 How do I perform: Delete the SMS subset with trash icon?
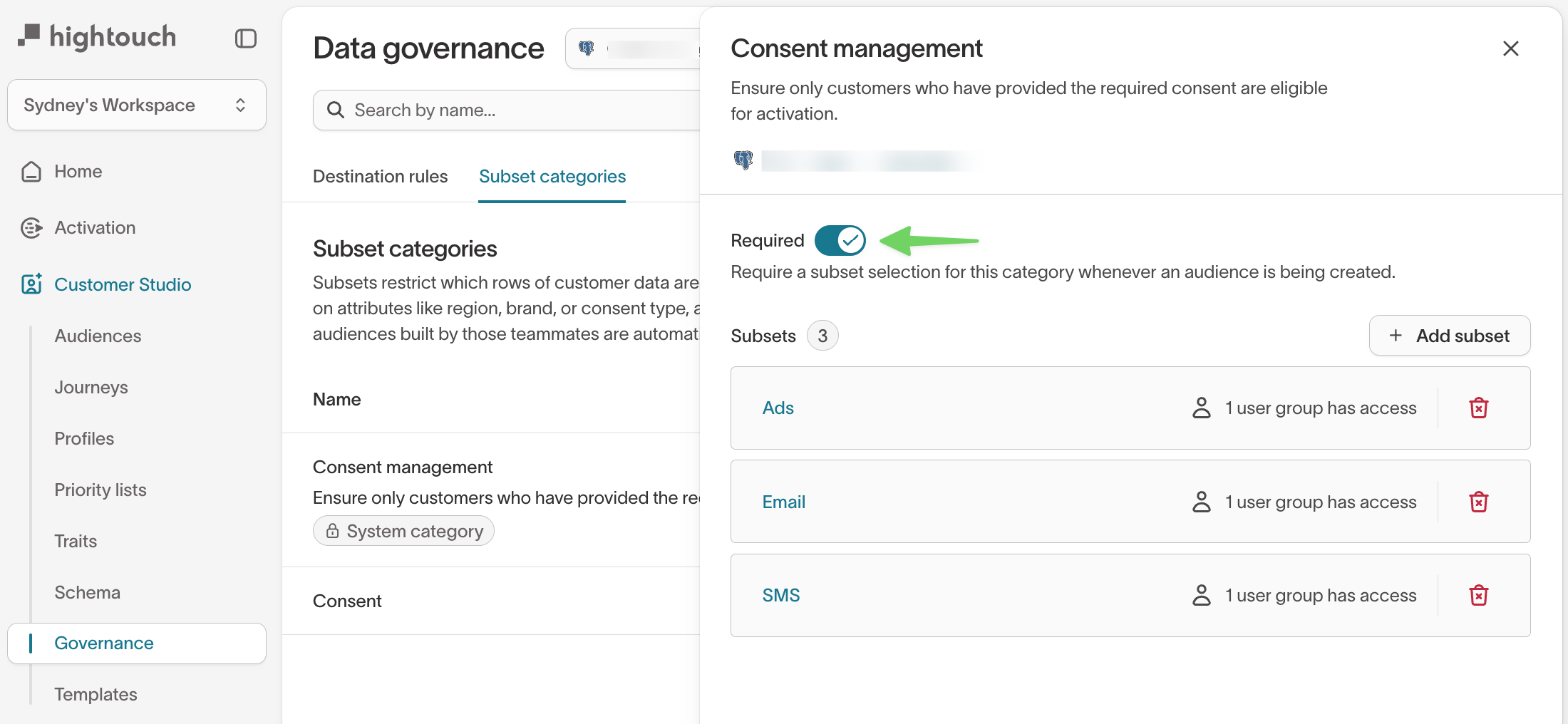1478,596
